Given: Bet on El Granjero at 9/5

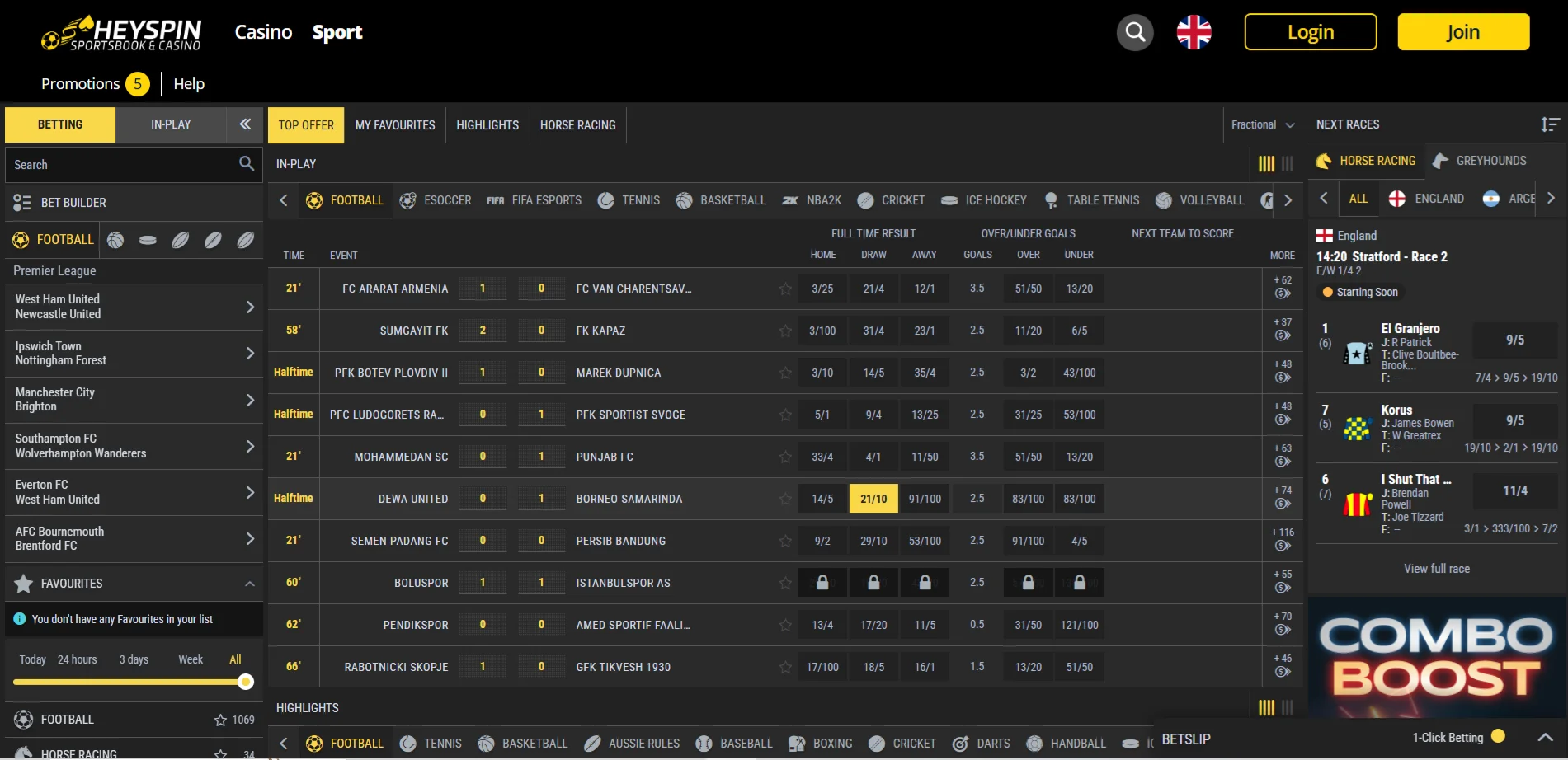Looking at the screenshot, I should point(1515,340).
